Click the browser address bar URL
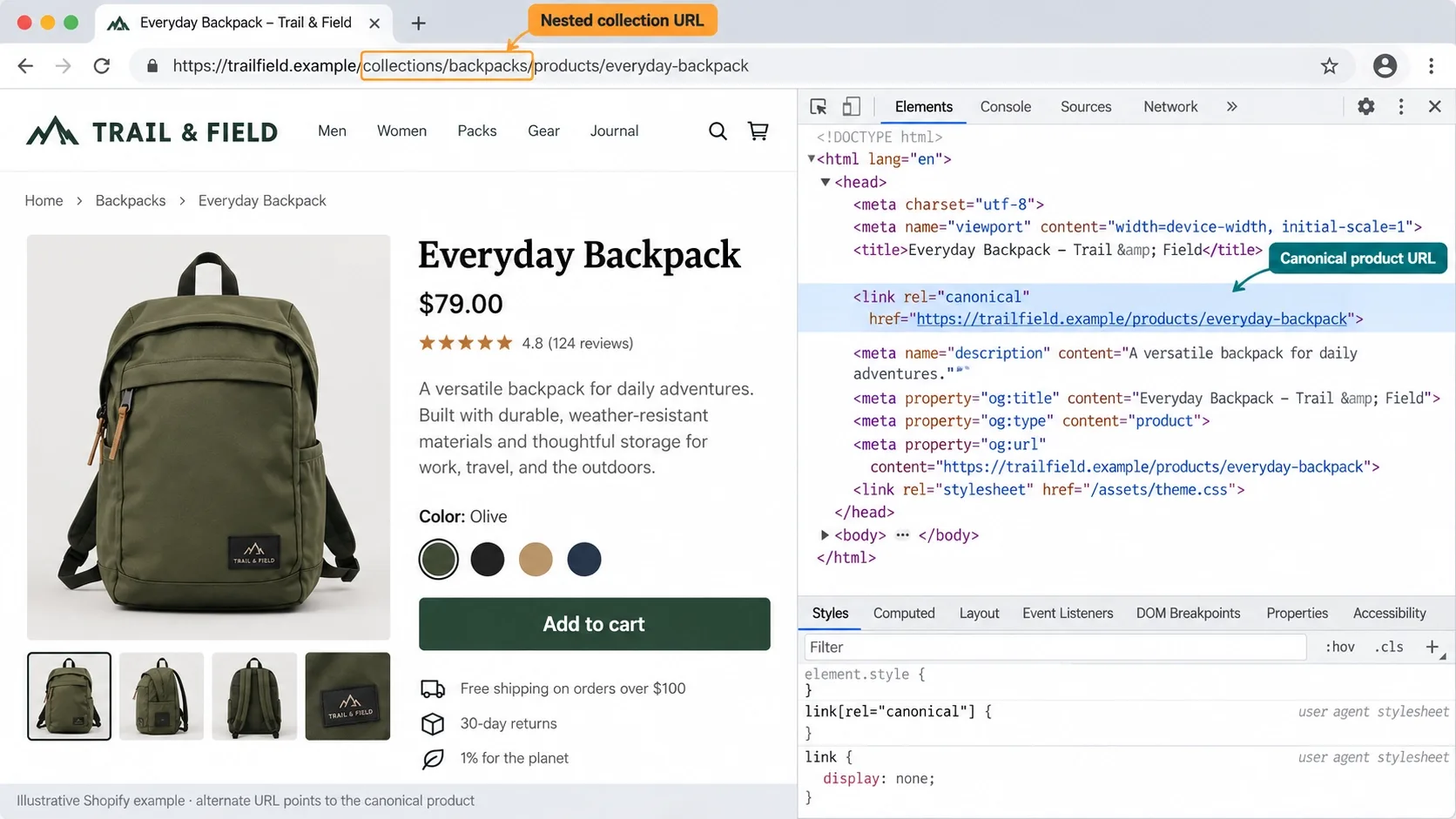This screenshot has height=819, width=1456. pos(461,66)
